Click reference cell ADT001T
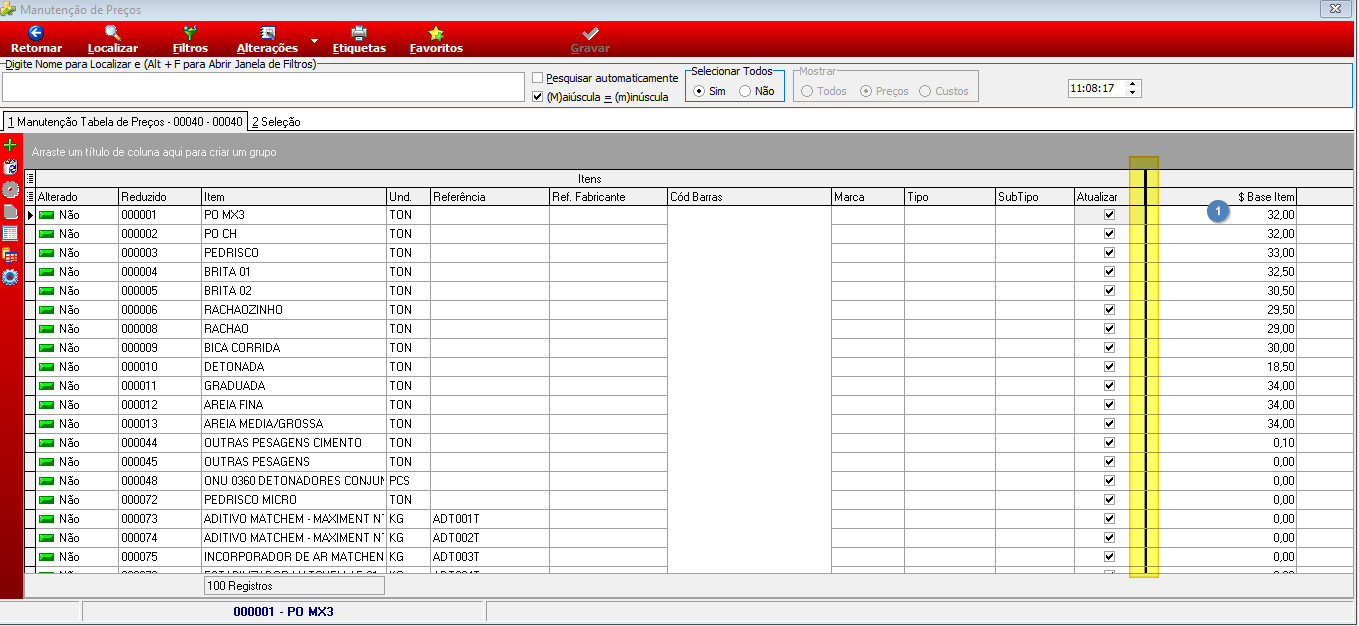 (x=490, y=519)
